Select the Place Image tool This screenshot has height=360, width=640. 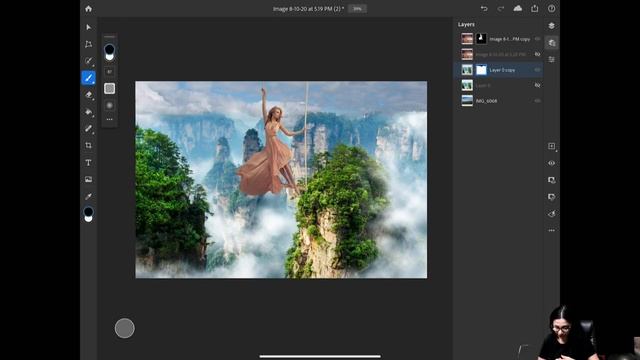click(89, 179)
